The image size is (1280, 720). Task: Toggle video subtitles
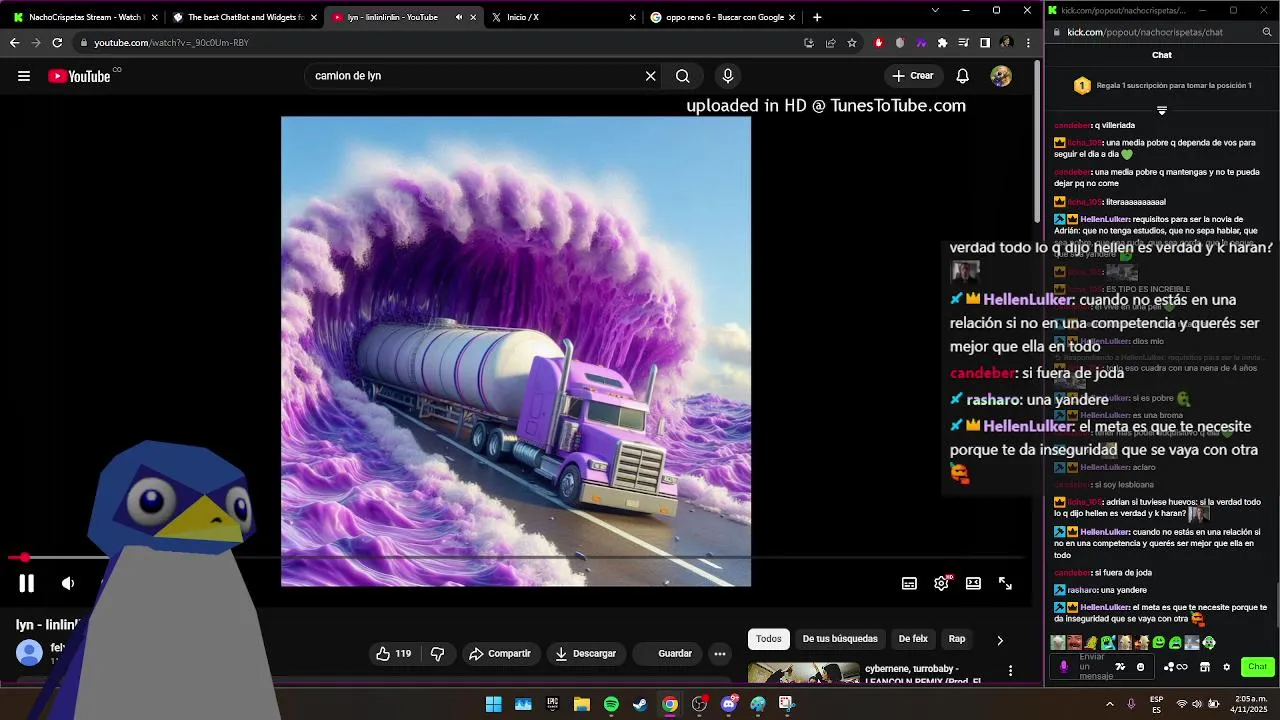[x=909, y=584]
